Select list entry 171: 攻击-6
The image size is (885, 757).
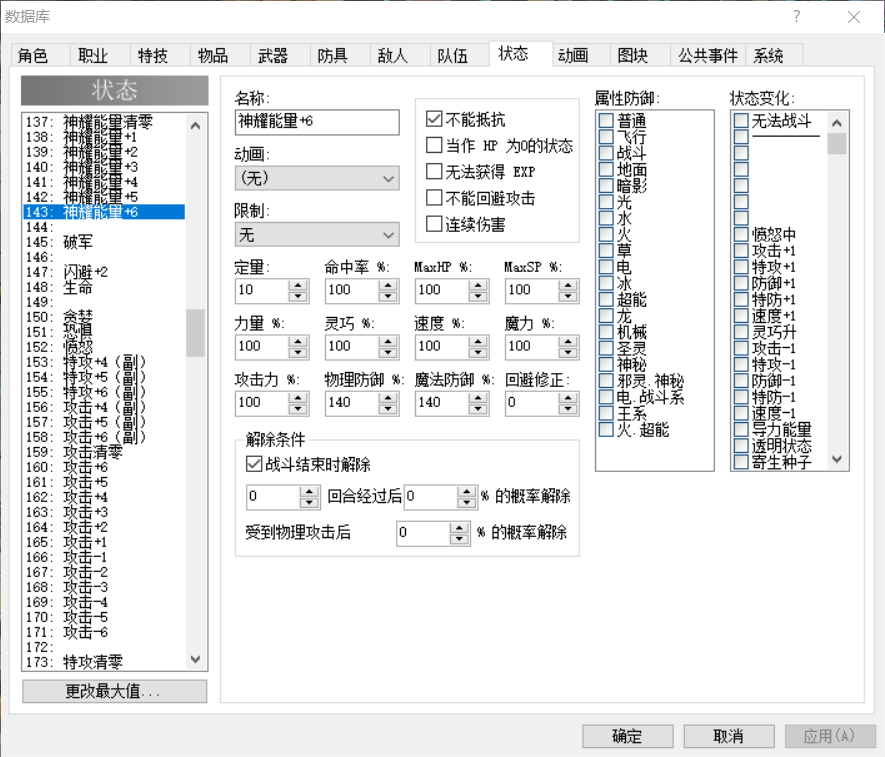coord(104,632)
